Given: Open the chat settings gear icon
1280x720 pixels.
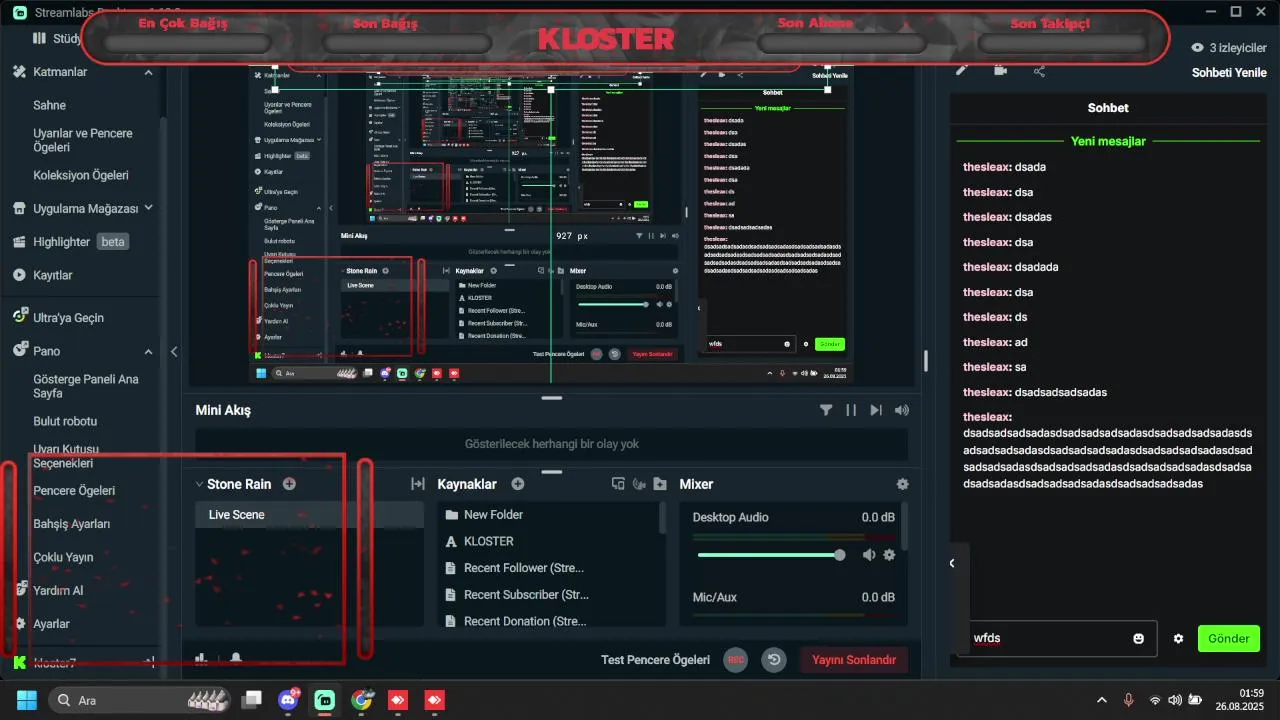Looking at the screenshot, I should coord(1178,638).
